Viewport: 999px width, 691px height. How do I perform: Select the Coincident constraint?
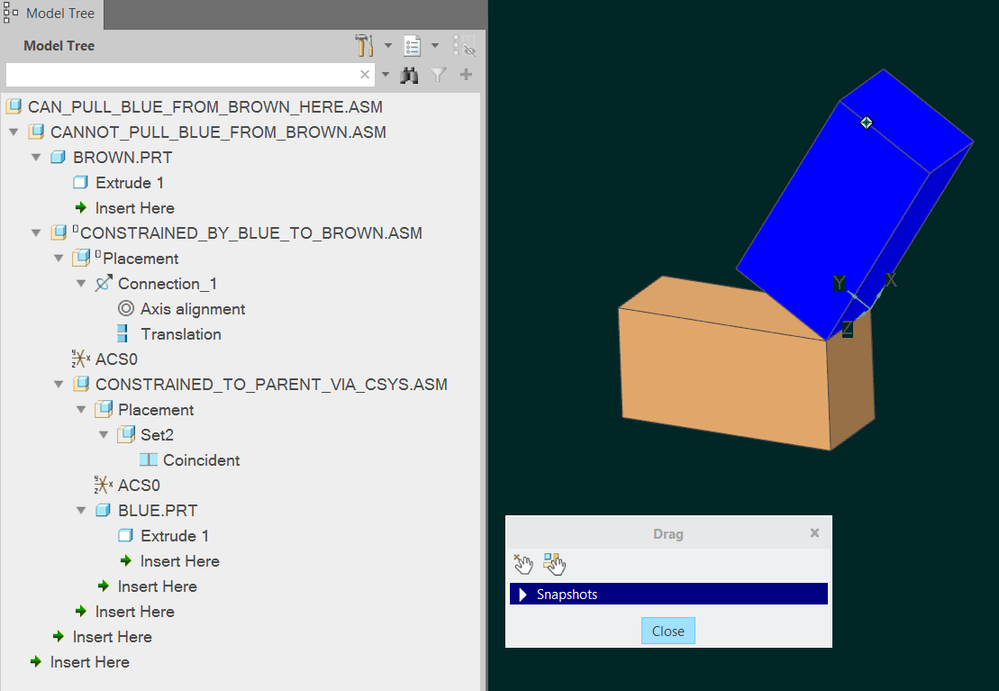pyautogui.click(x=201, y=460)
